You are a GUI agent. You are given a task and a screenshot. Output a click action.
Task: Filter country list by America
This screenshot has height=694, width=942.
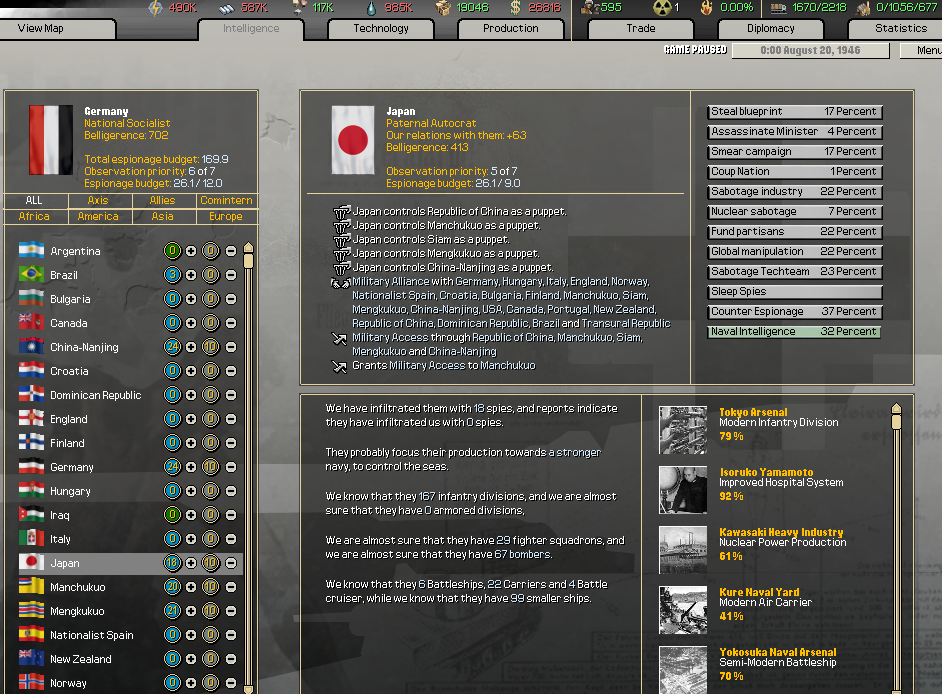tap(99, 217)
